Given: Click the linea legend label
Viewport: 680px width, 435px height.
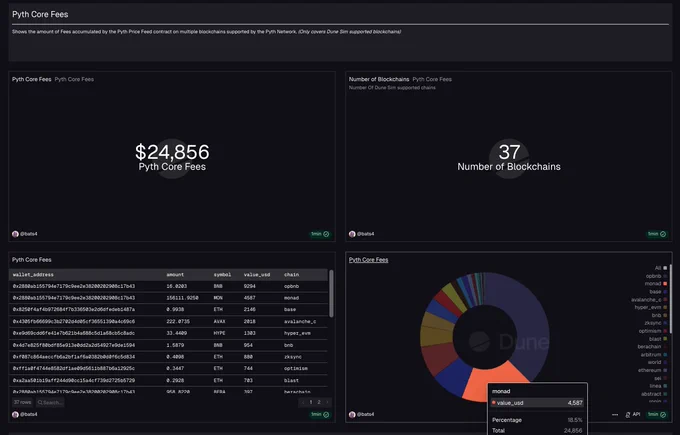Looking at the screenshot, I should [656, 386].
